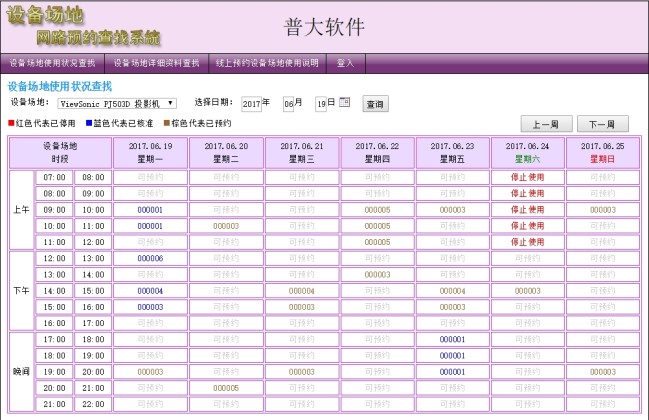Image resolution: width=649 pixels, height=420 pixels.
Task: Open booking 000003 Friday 15:00-16:00
Action: (452, 307)
